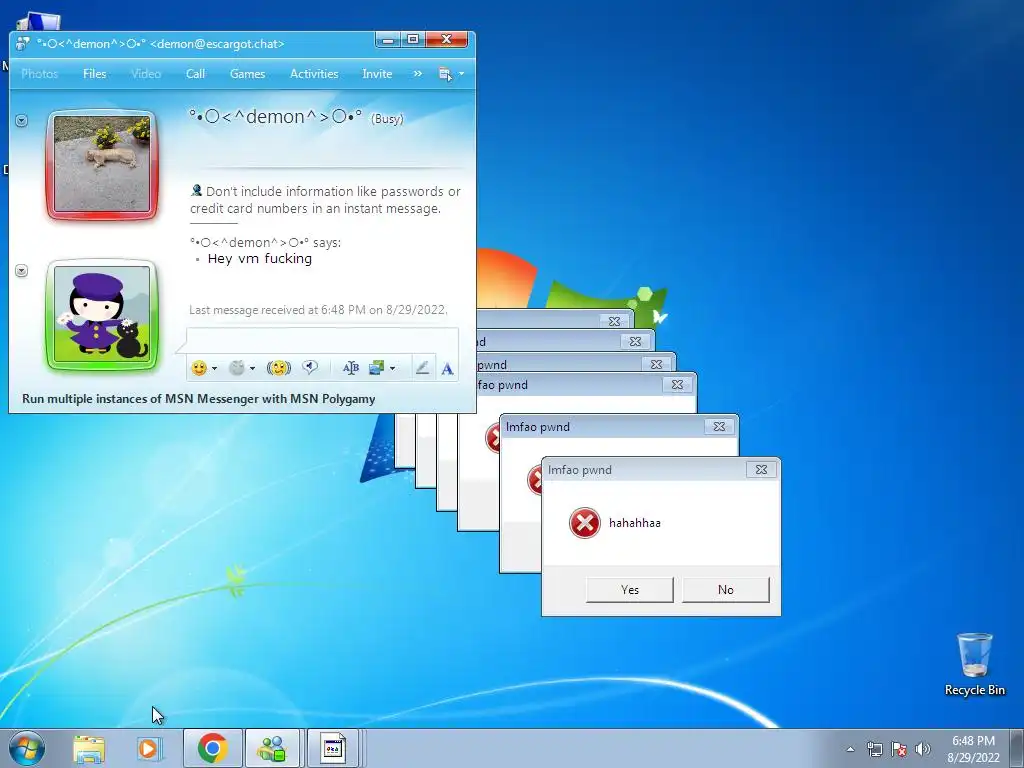Open the emoticon picker smiley icon

point(199,368)
